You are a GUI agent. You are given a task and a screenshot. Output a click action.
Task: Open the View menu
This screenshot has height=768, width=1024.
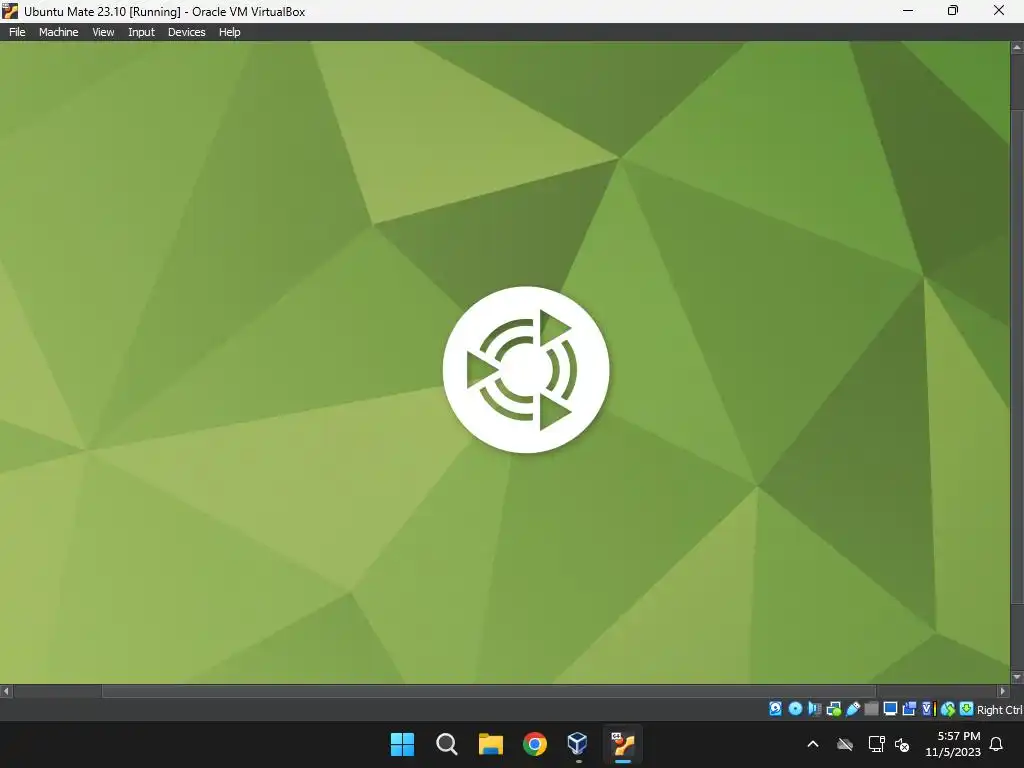coord(103,32)
